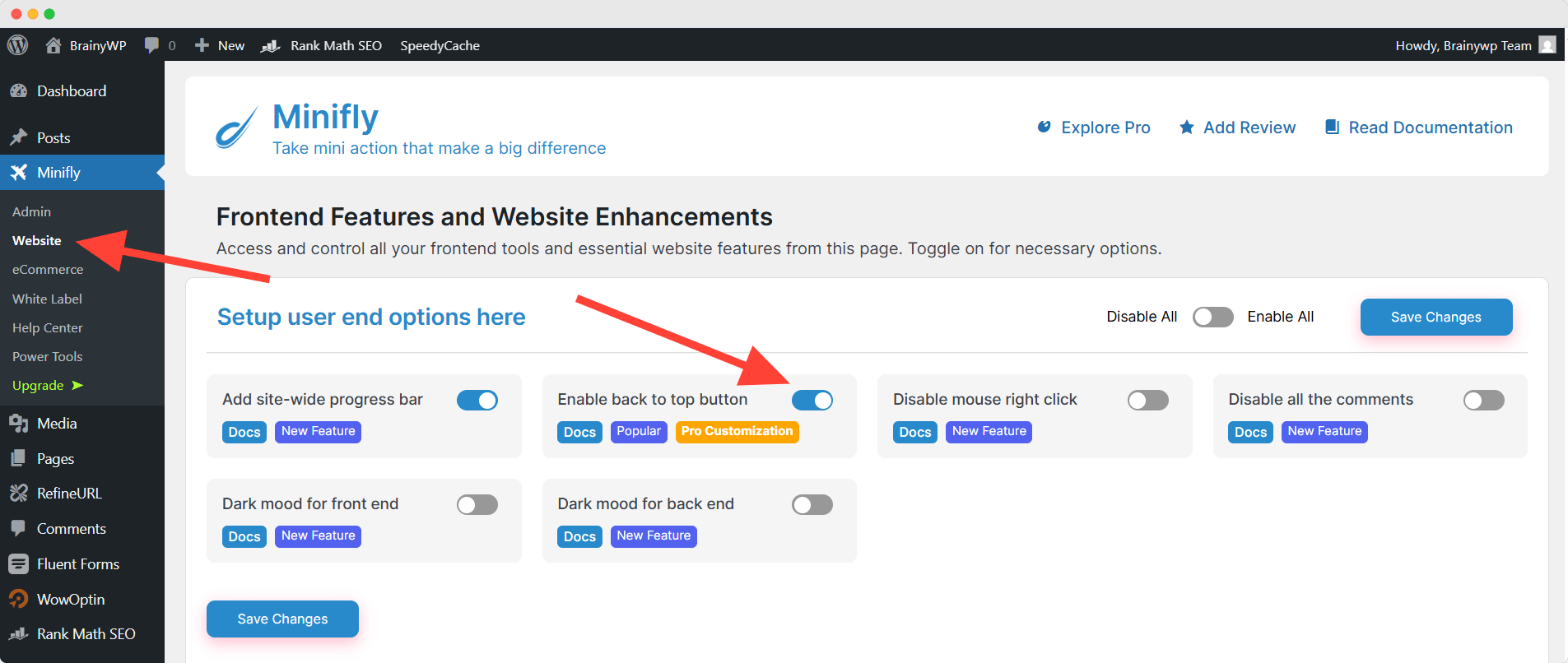Click bottom Save Changes button
The image size is (1568, 663).
(282, 619)
